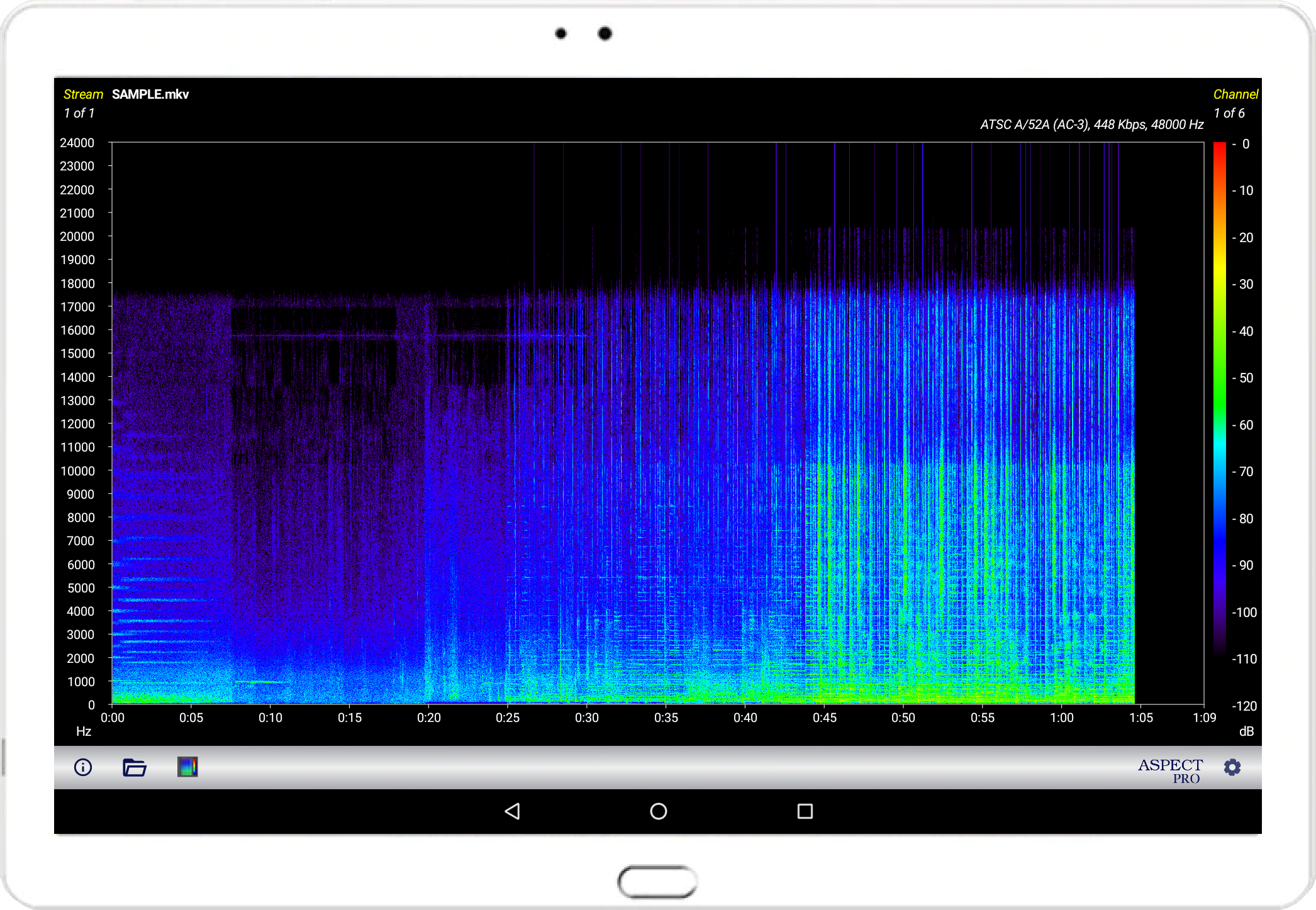Click the 0:10 time axis marker
Image resolution: width=1316 pixels, height=910 pixels.
(270, 718)
